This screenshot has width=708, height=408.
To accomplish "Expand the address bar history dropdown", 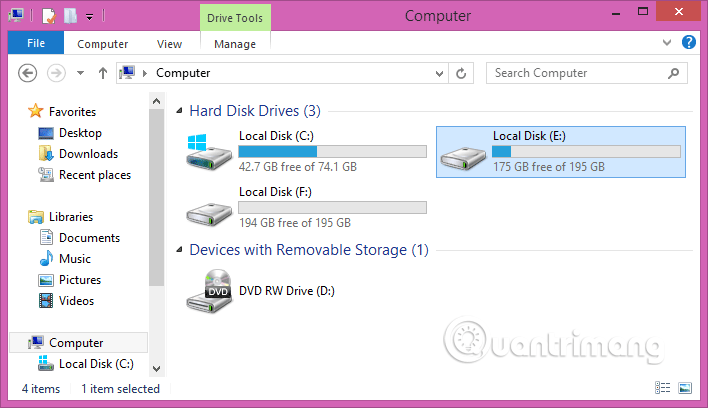I will [439, 73].
